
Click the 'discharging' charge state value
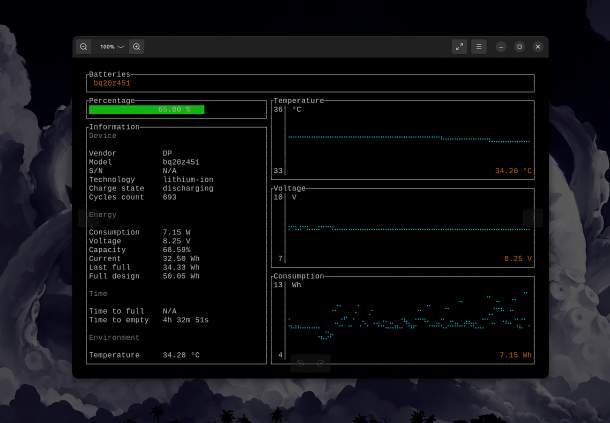pyautogui.click(x=188, y=188)
